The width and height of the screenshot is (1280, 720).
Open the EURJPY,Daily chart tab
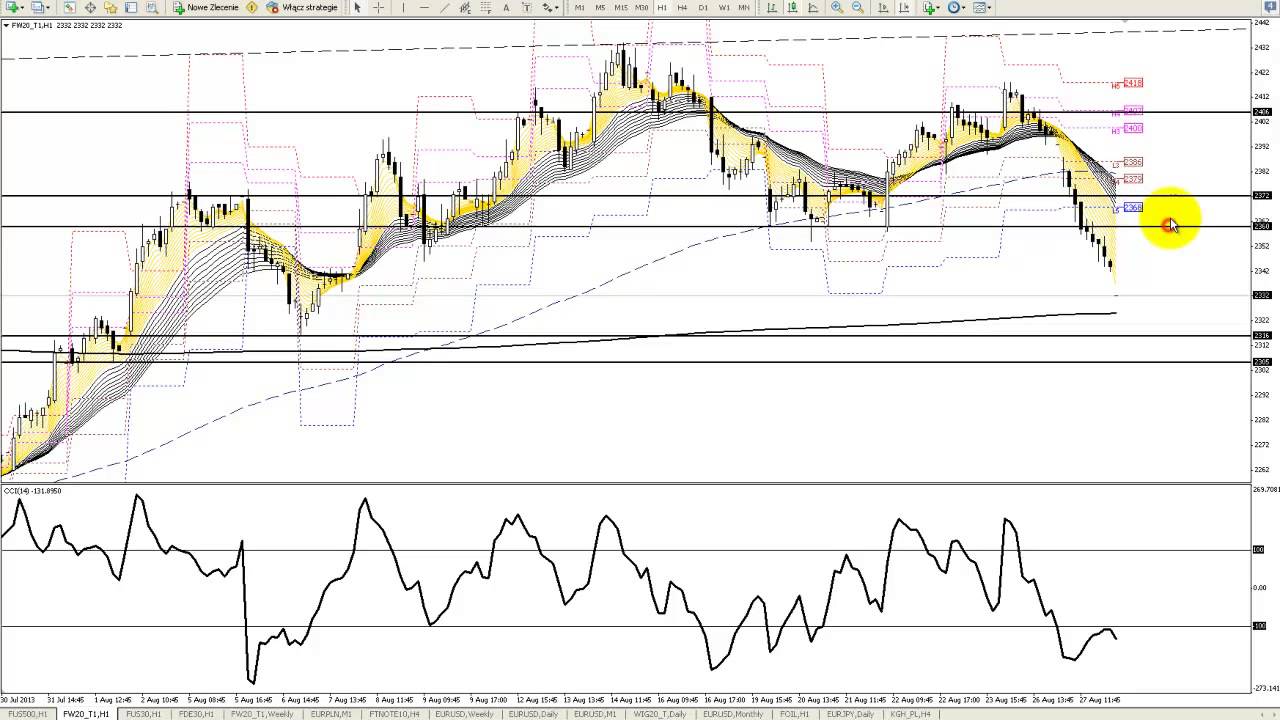[850, 714]
